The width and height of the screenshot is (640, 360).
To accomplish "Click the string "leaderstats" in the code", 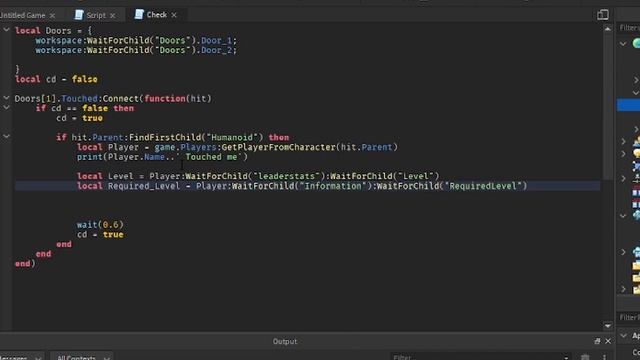I will 287,176.
